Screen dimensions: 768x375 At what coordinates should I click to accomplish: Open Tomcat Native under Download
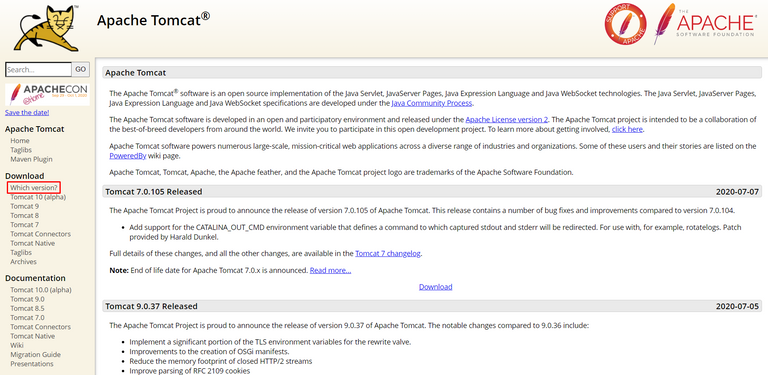[x=32, y=243]
